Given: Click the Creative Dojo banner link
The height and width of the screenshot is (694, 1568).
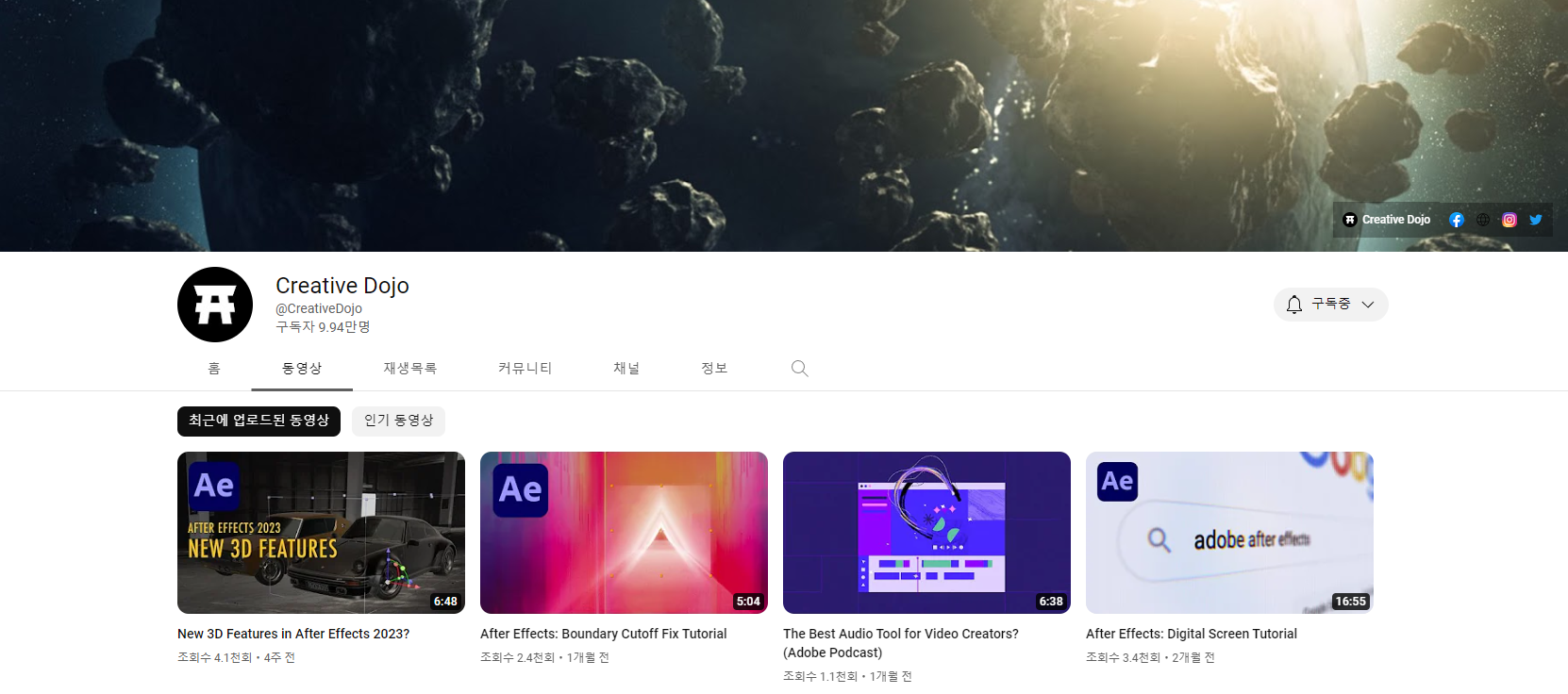Looking at the screenshot, I should 1387,220.
